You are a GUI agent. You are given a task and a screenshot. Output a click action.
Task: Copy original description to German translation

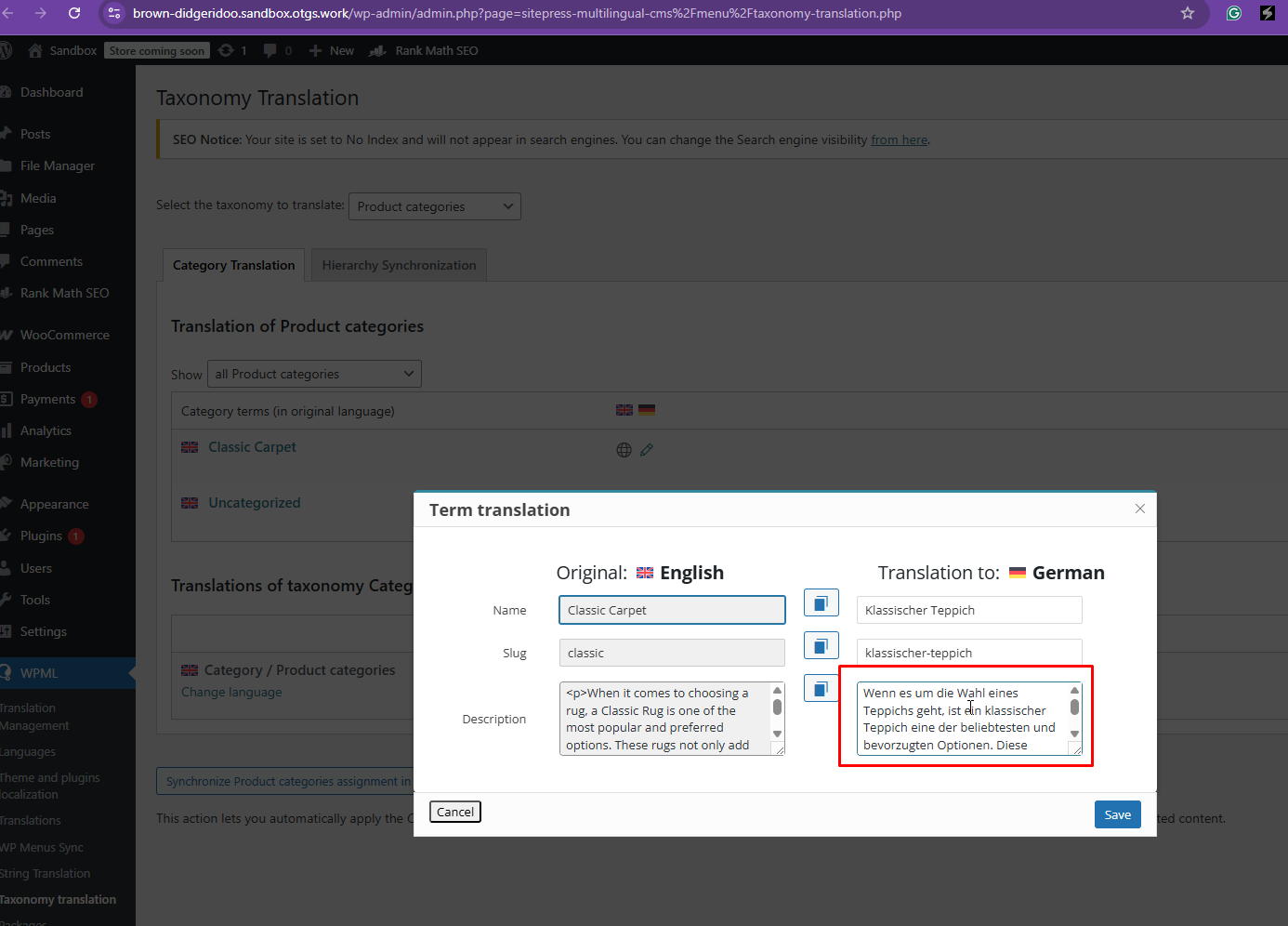click(x=821, y=689)
